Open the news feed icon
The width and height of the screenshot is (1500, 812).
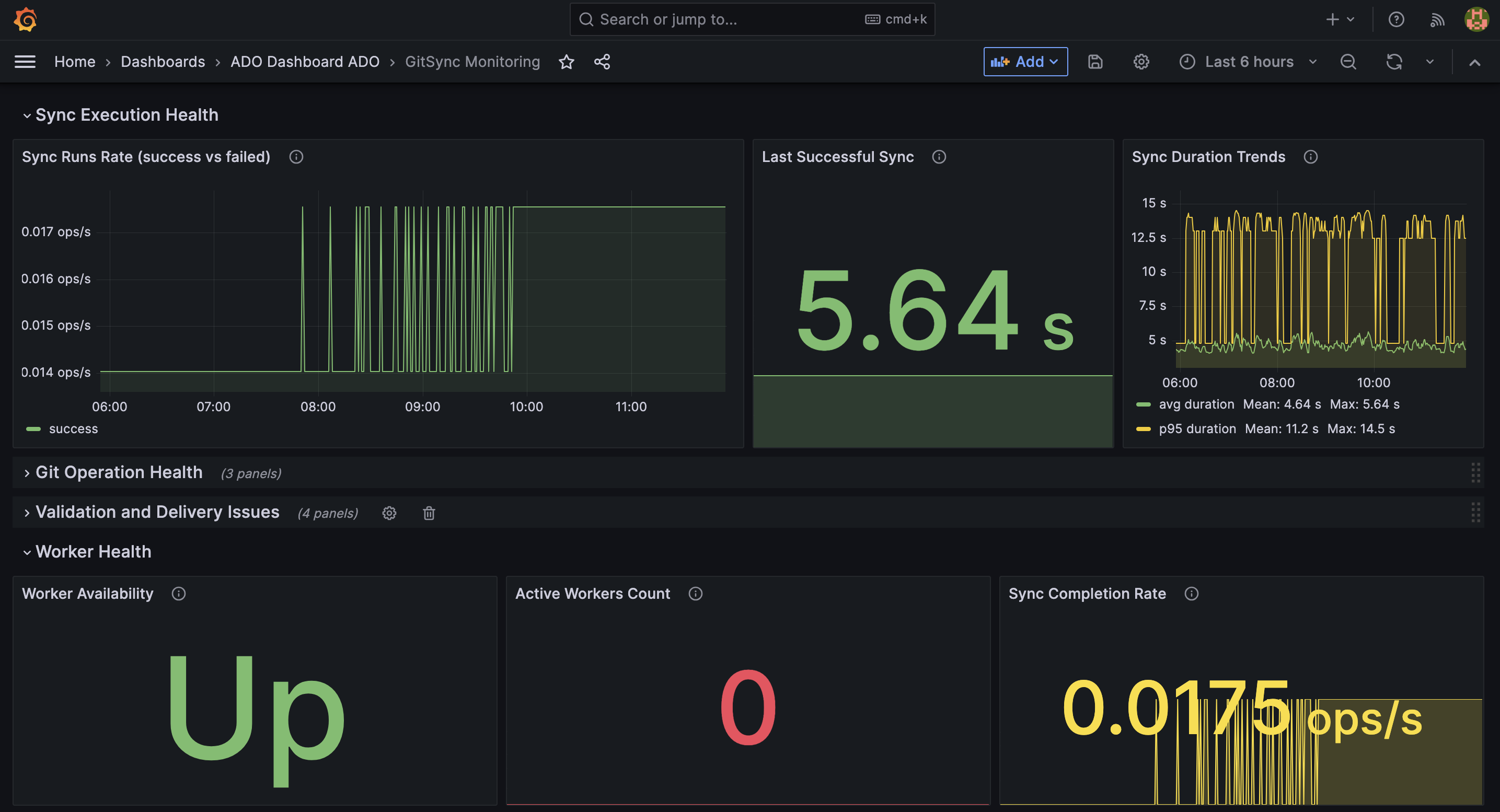[1437, 20]
